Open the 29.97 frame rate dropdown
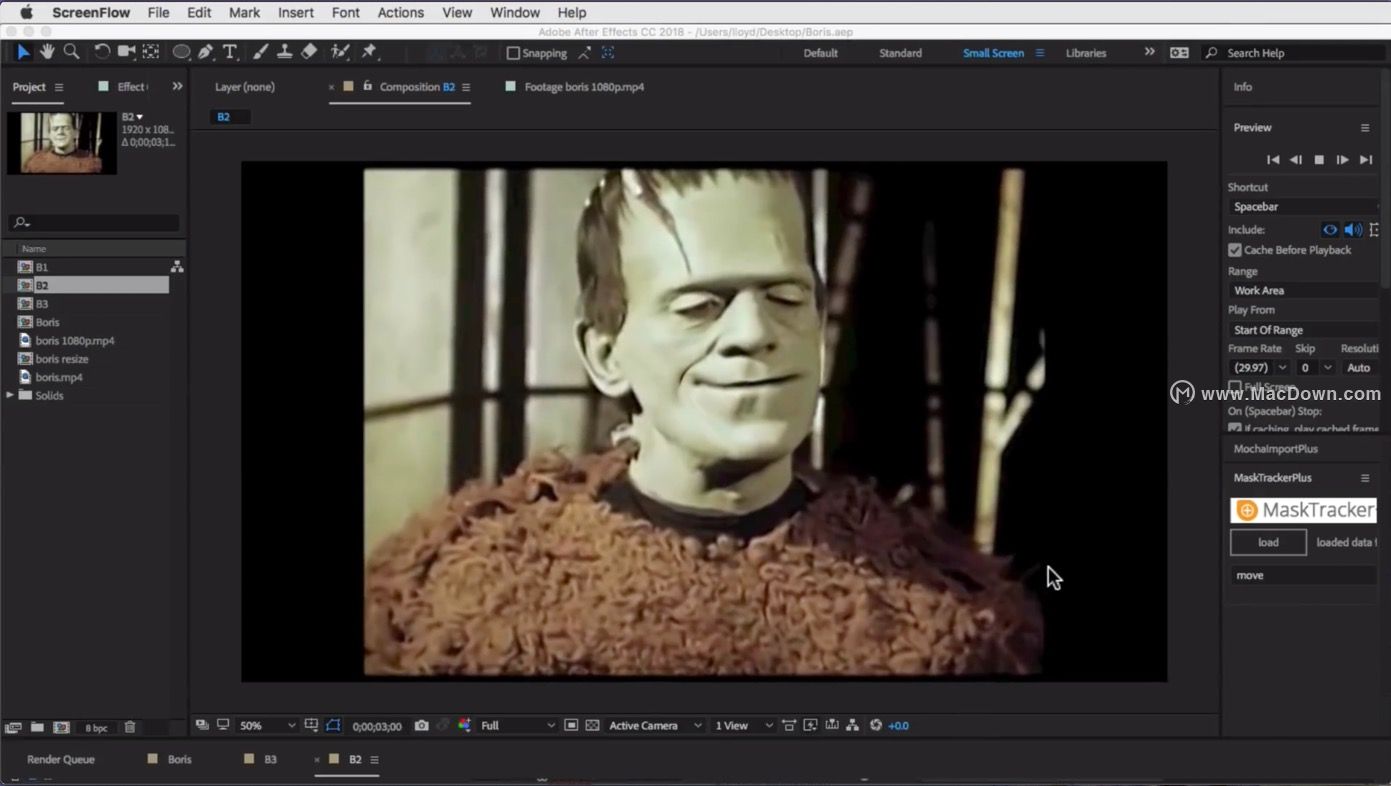 [1259, 368]
